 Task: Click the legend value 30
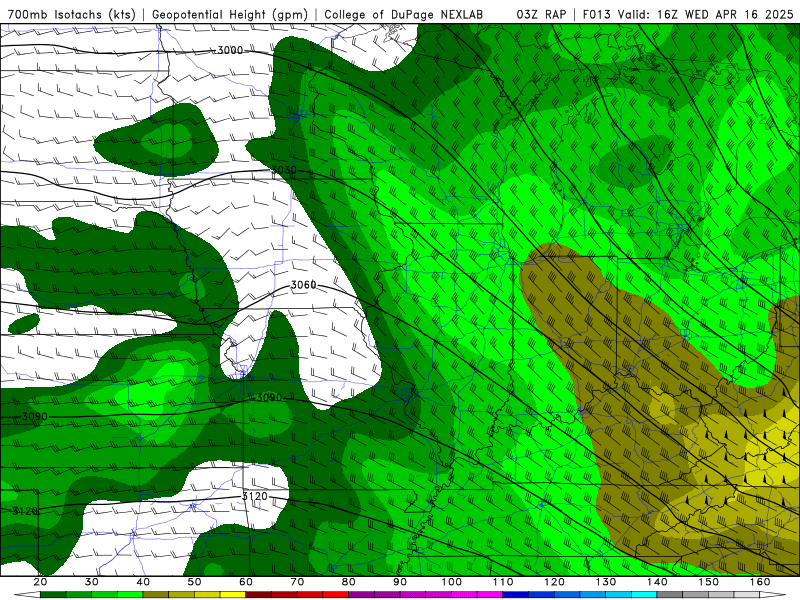pyautogui.click(x=92, y=582)
